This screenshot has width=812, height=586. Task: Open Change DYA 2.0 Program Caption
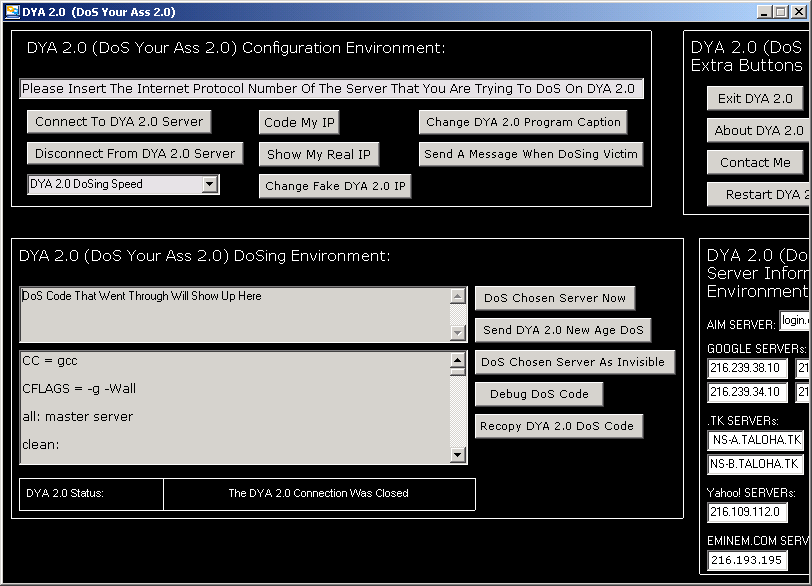point(523,122)
